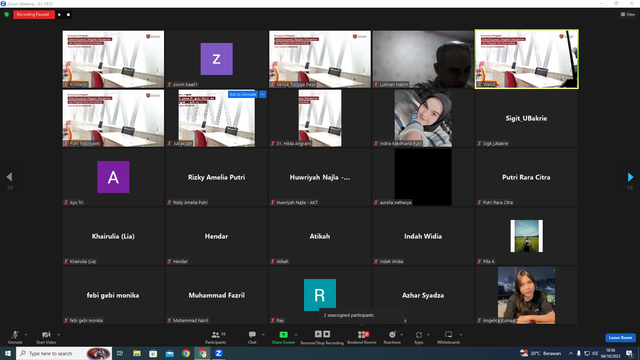Open more options on Jubaedah tile

point(262,94)
